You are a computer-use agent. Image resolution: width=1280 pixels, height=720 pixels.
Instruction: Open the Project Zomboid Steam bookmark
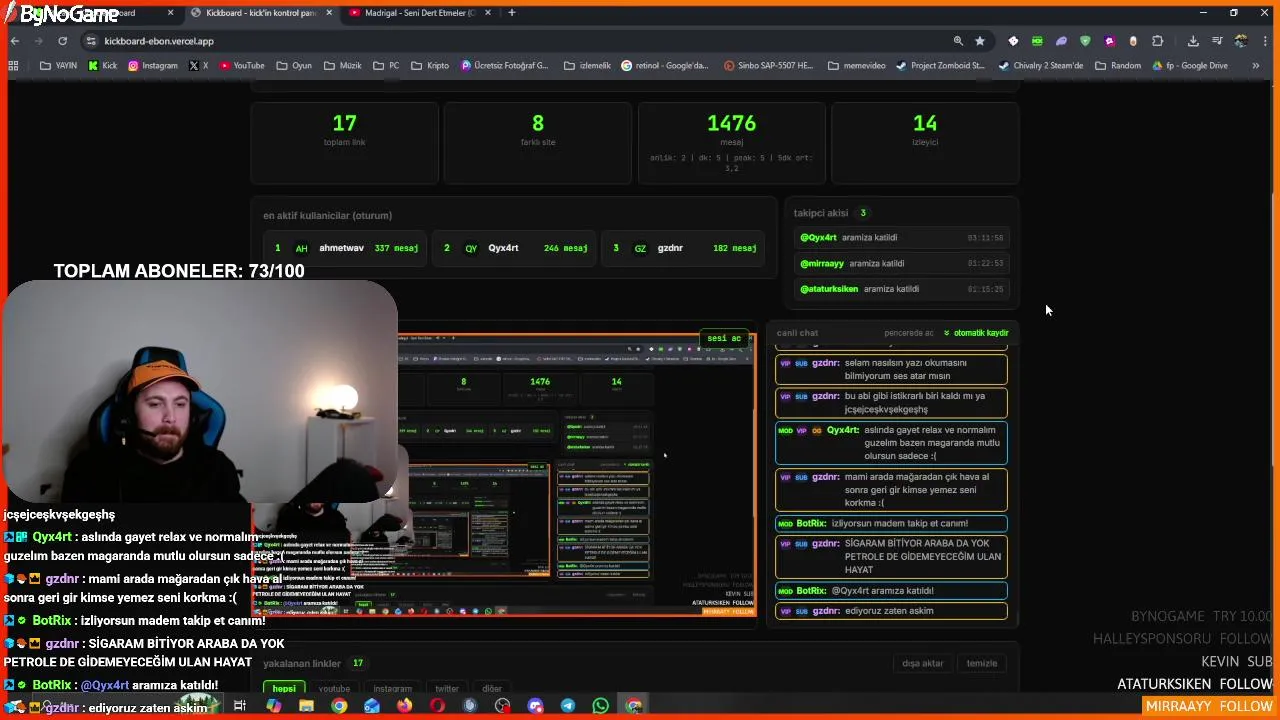tap(940, 66)
